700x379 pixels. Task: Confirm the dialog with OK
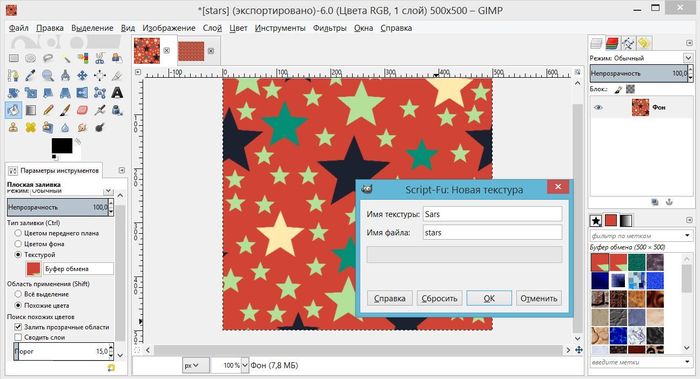pos(489,298)
